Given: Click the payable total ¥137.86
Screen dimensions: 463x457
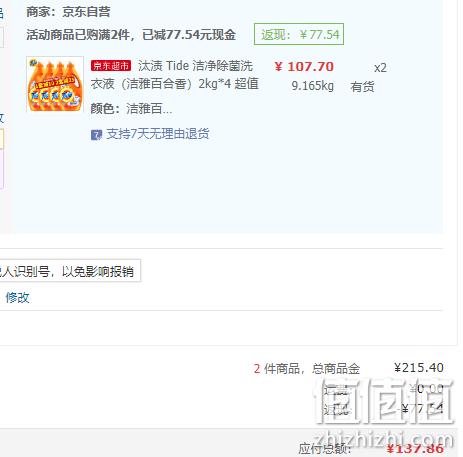Looking at the screenshot, I should (x=415, y=449).
